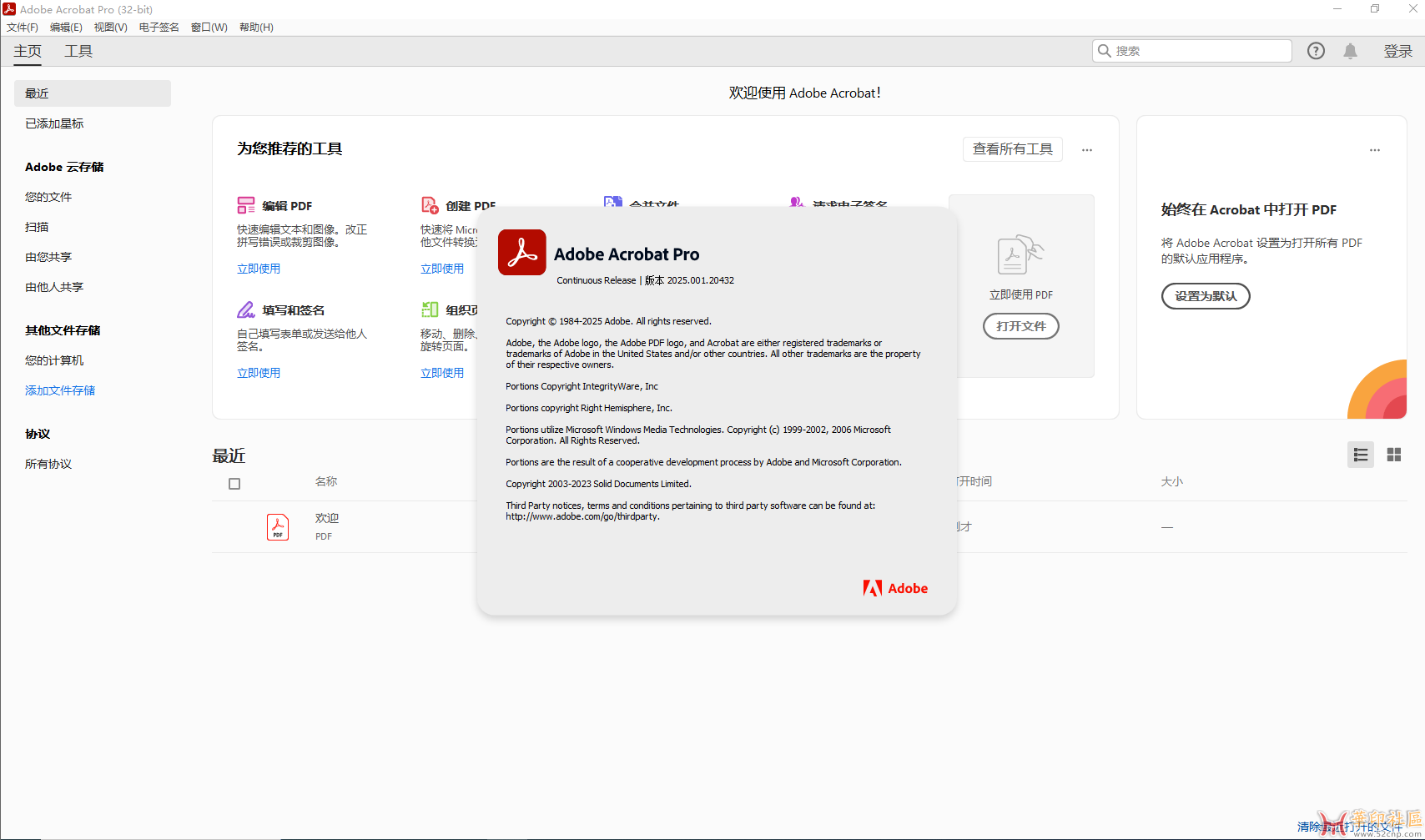This screenshot has height=840, width=1425.
Task: Select 所有协议 in the sidebar
Action: [48, 464]
